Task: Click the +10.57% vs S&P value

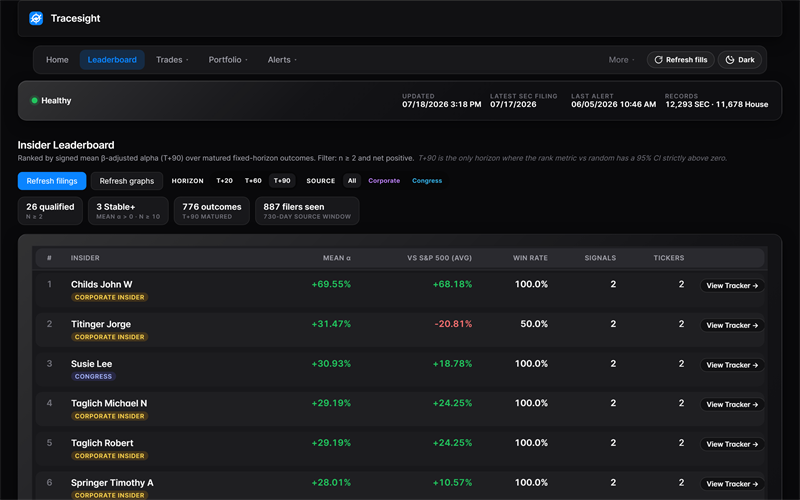Action: coord(453,483)
